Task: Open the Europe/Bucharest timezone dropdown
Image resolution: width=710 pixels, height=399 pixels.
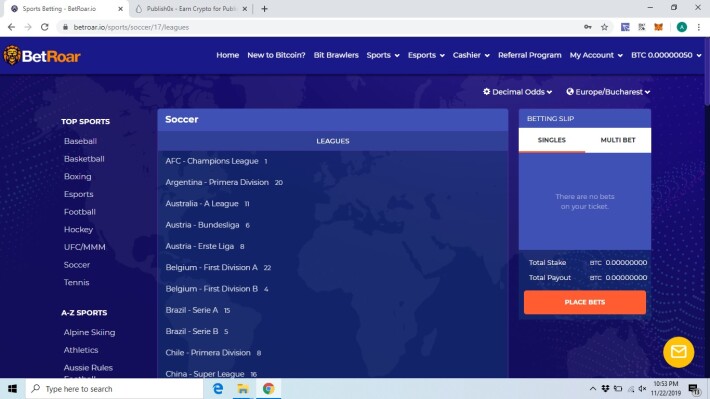Action: 608,92
